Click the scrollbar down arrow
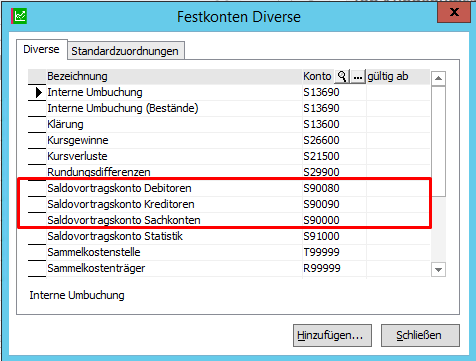The height and width of the screenshot is (361, 476). 438,269
